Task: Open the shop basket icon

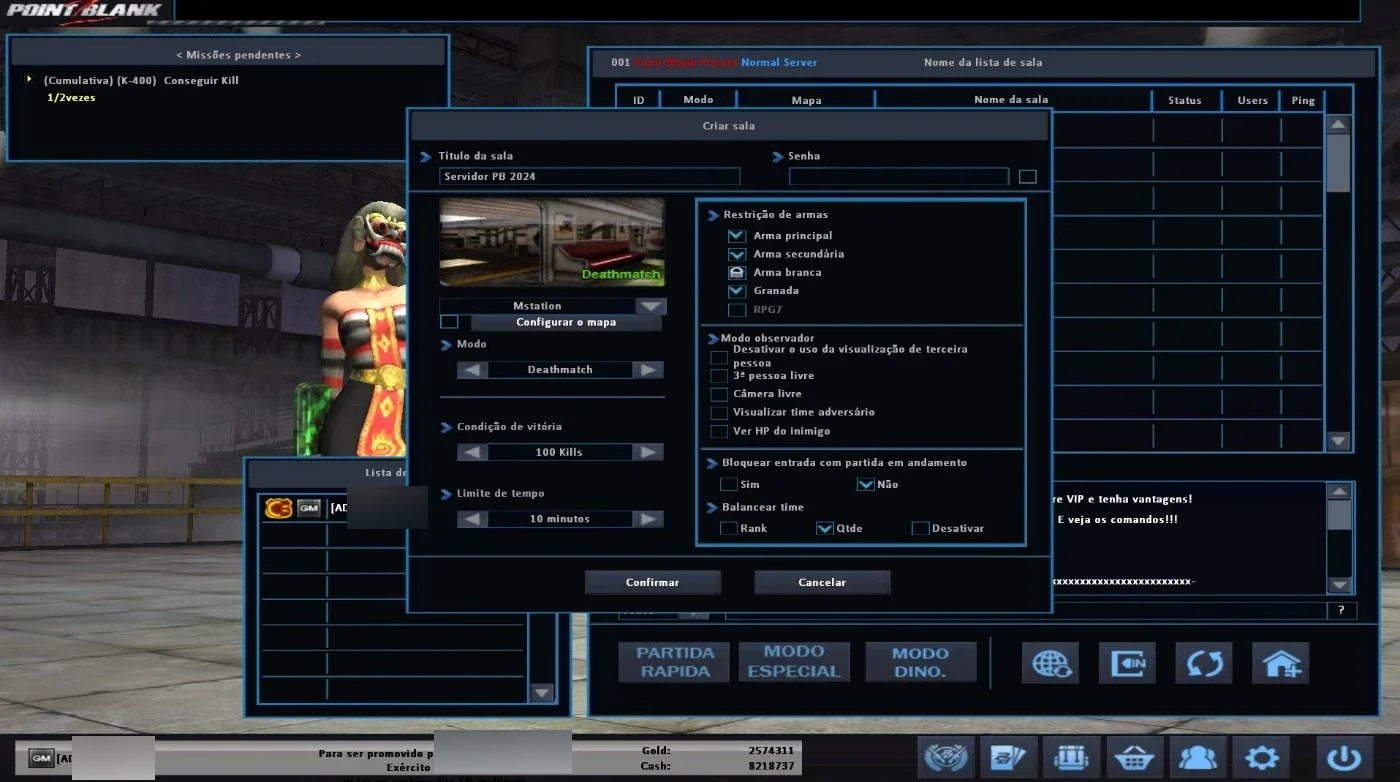Action: [1134, 757]
